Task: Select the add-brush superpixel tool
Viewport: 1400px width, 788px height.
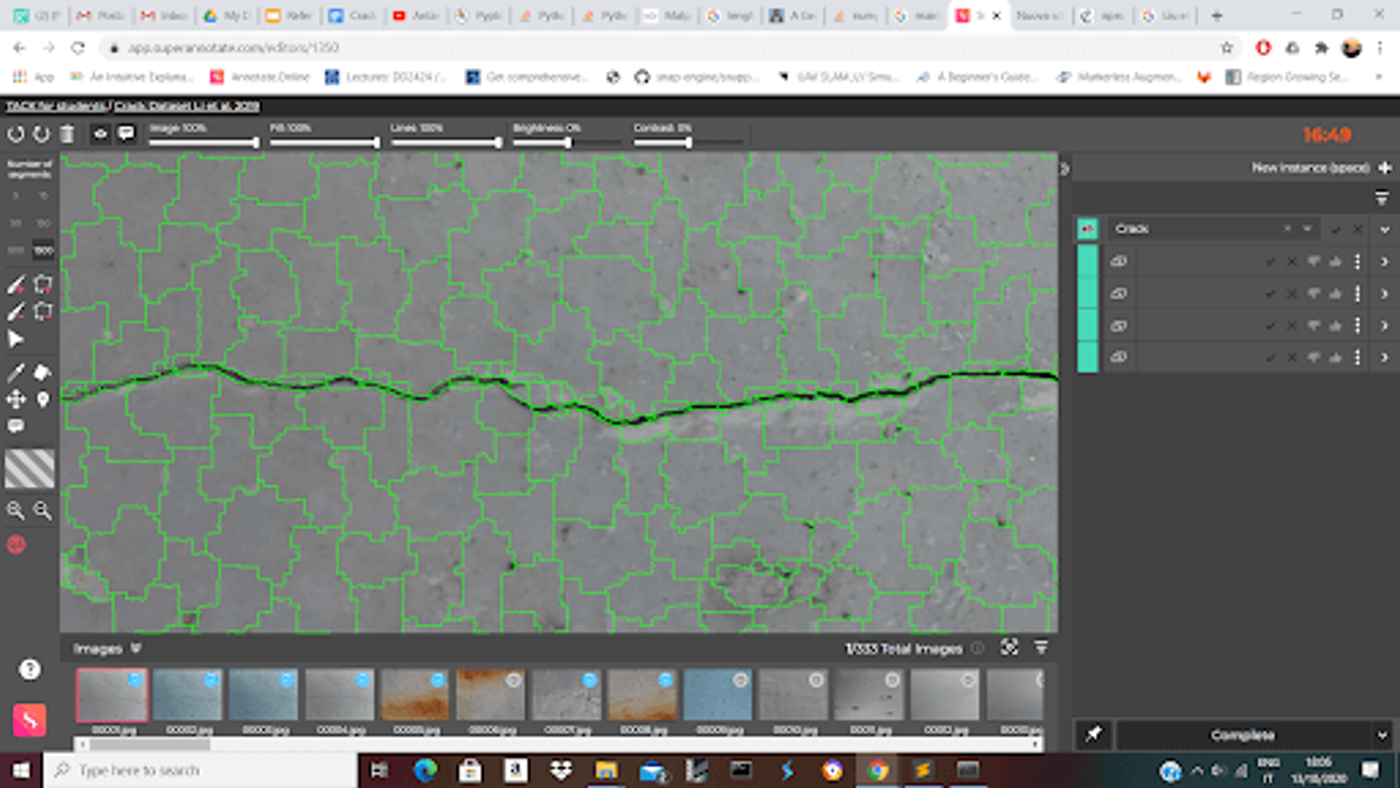Action: click(x=16, y=285)
